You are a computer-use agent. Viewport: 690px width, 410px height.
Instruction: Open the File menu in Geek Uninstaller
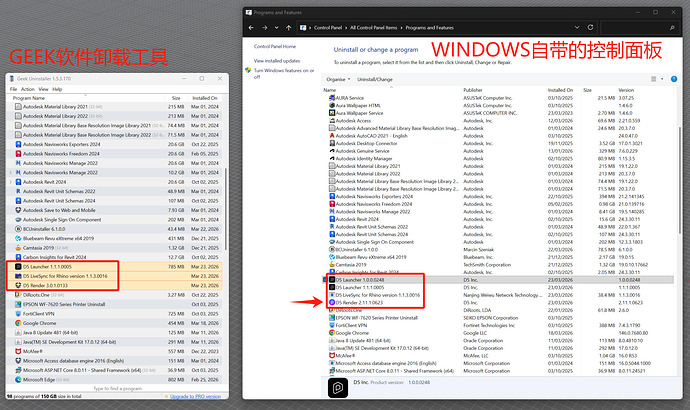(x=14, y=89)
